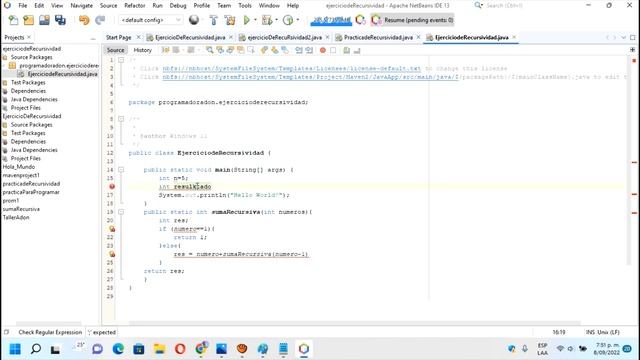Screen dimensions: 640x360
Task: Click the error marker on line 16
Action: pos(111,187)
